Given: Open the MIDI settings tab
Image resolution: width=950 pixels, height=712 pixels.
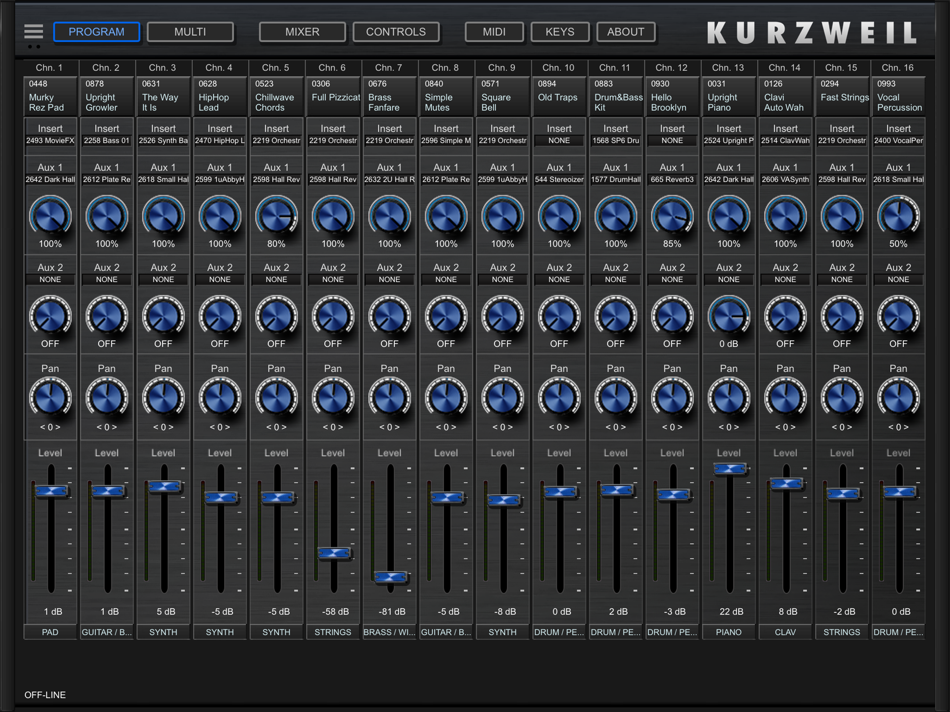Looking at the screenshot, I should point(493,31).
